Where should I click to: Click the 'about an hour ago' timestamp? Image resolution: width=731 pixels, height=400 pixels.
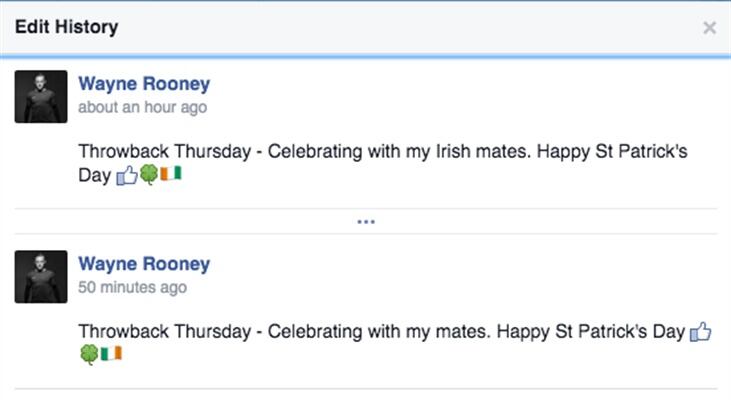point(143,107)
